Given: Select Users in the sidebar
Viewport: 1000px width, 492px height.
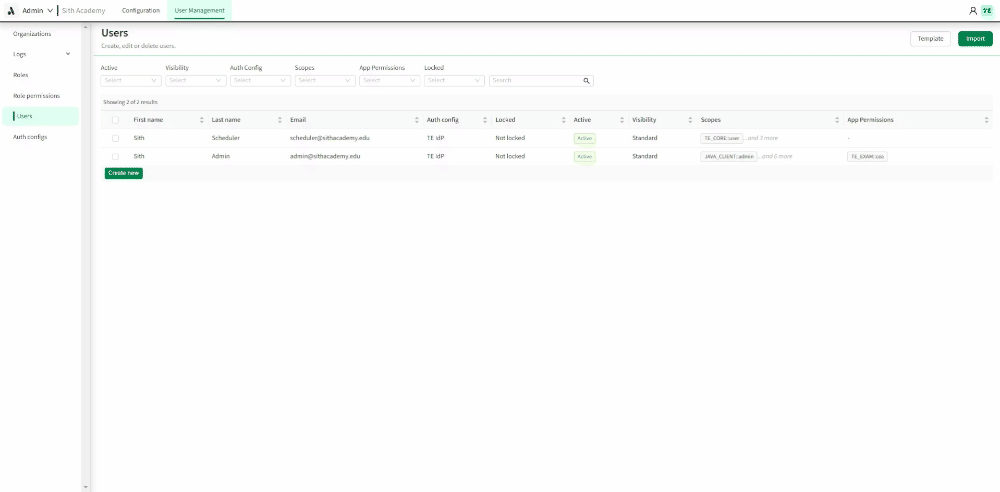Looking at the screenshot, I should (x=41, y=116).
